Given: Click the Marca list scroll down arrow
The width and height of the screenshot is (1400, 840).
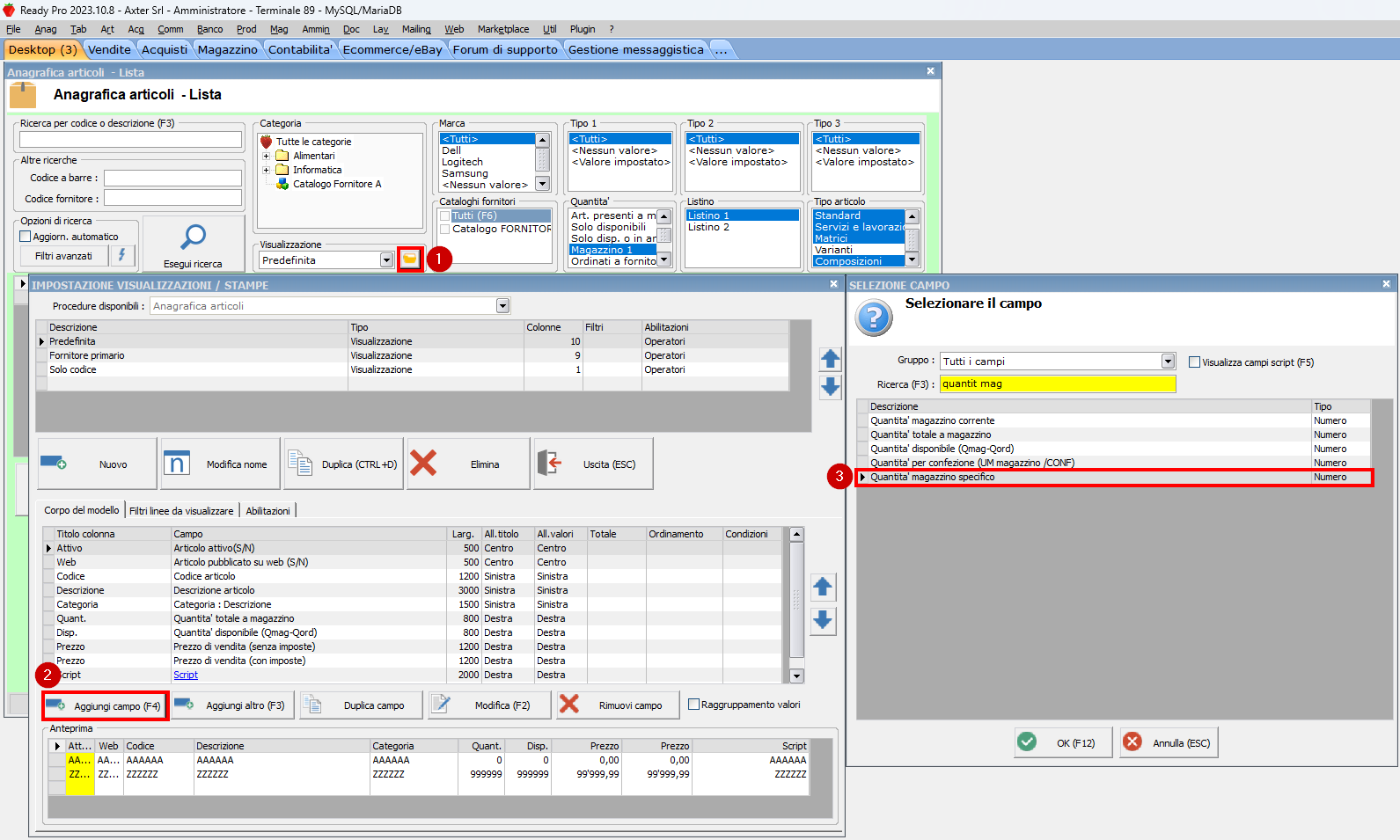Looking at the screenshot, I should coord(542,184).
